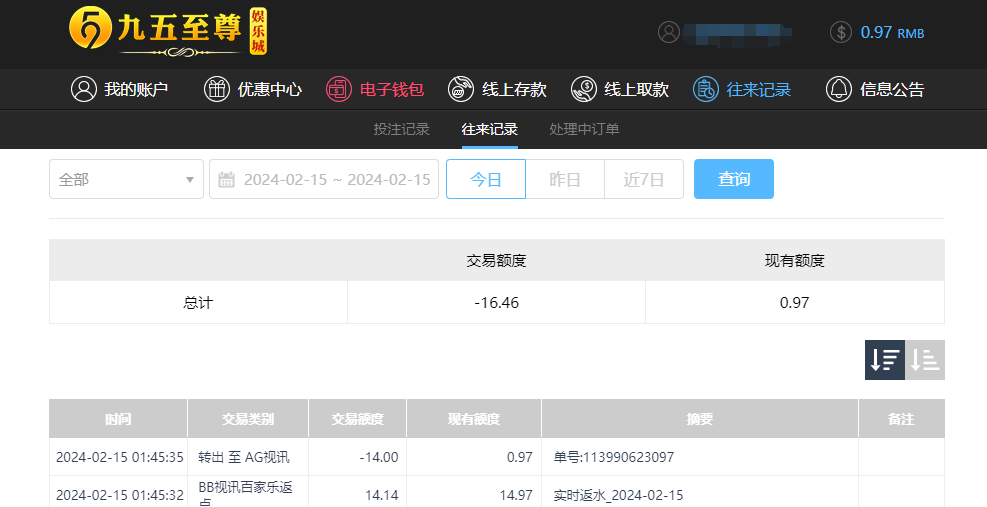Viewport: 987px width, 507px height.
Task: Click the 2024-02-15 01:45:35 timestamp
Action: [120, 457]
